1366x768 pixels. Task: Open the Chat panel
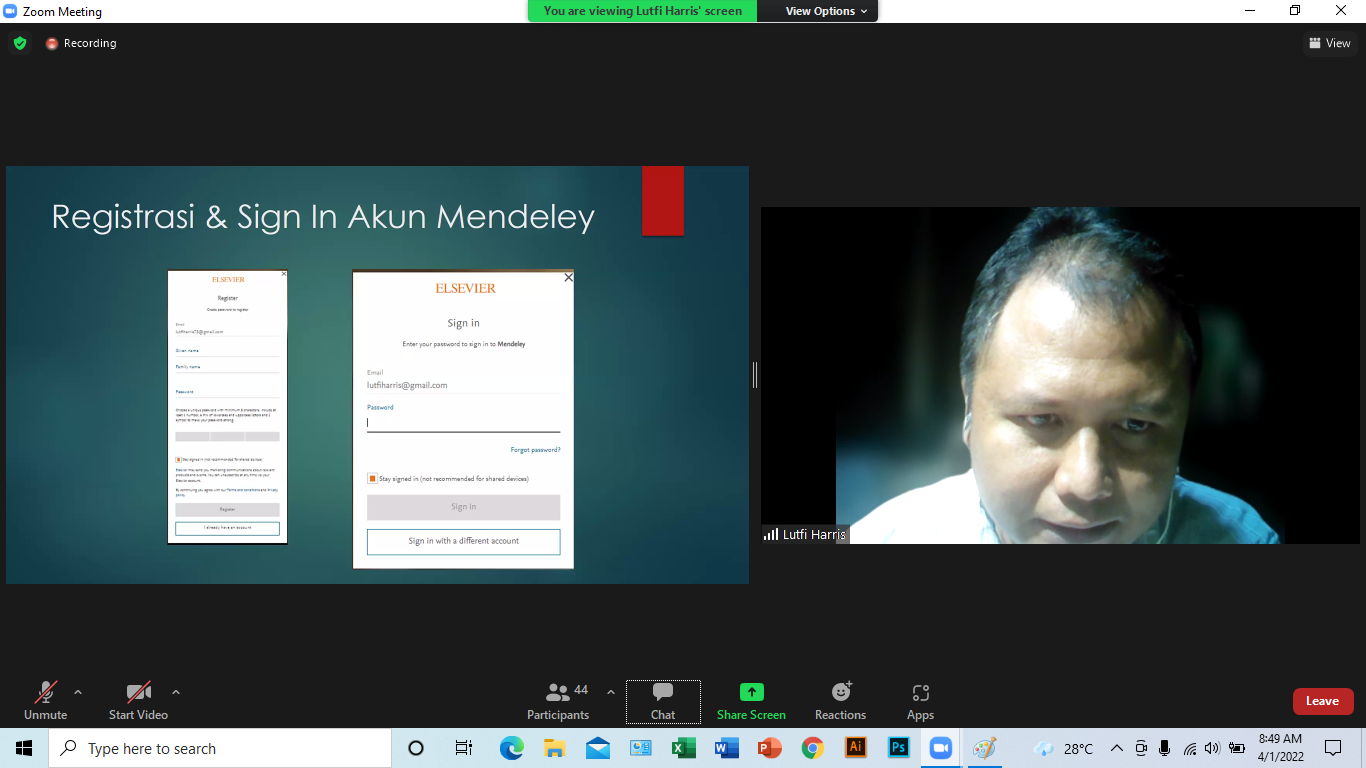click(x=663, y=701)
